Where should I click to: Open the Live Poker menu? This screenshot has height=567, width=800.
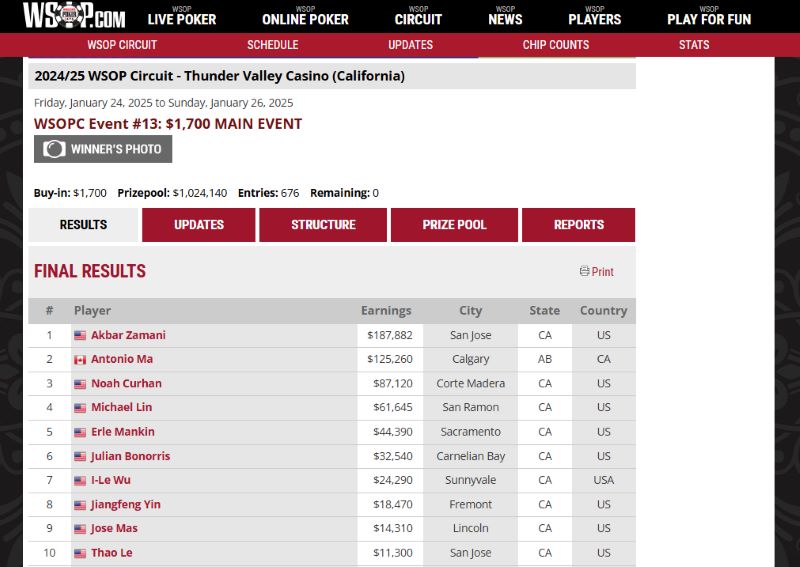pyautogui.click(x=182, y=16)
